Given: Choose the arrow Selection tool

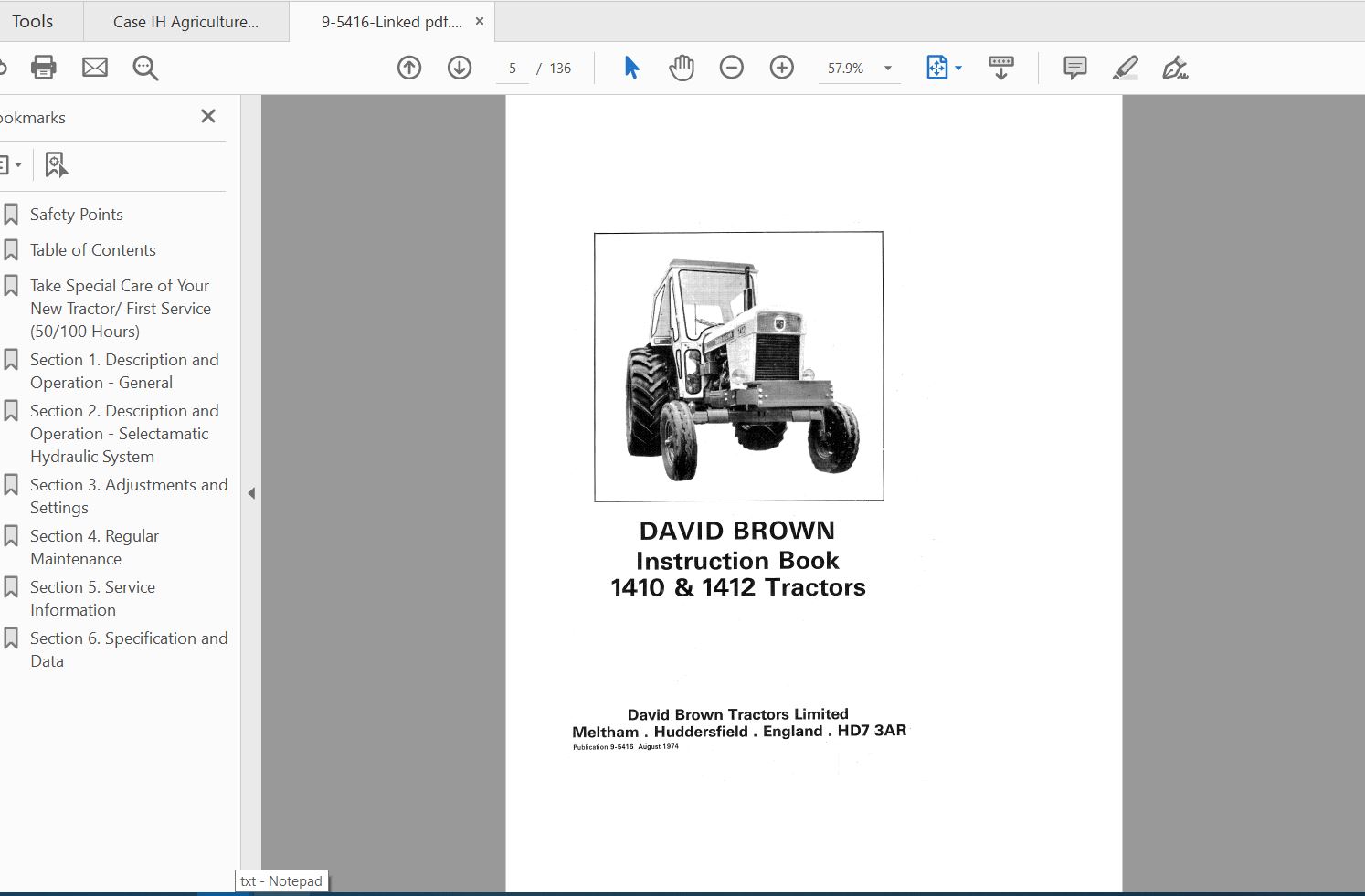Looking at the screenshot, I should pos(631,68).
